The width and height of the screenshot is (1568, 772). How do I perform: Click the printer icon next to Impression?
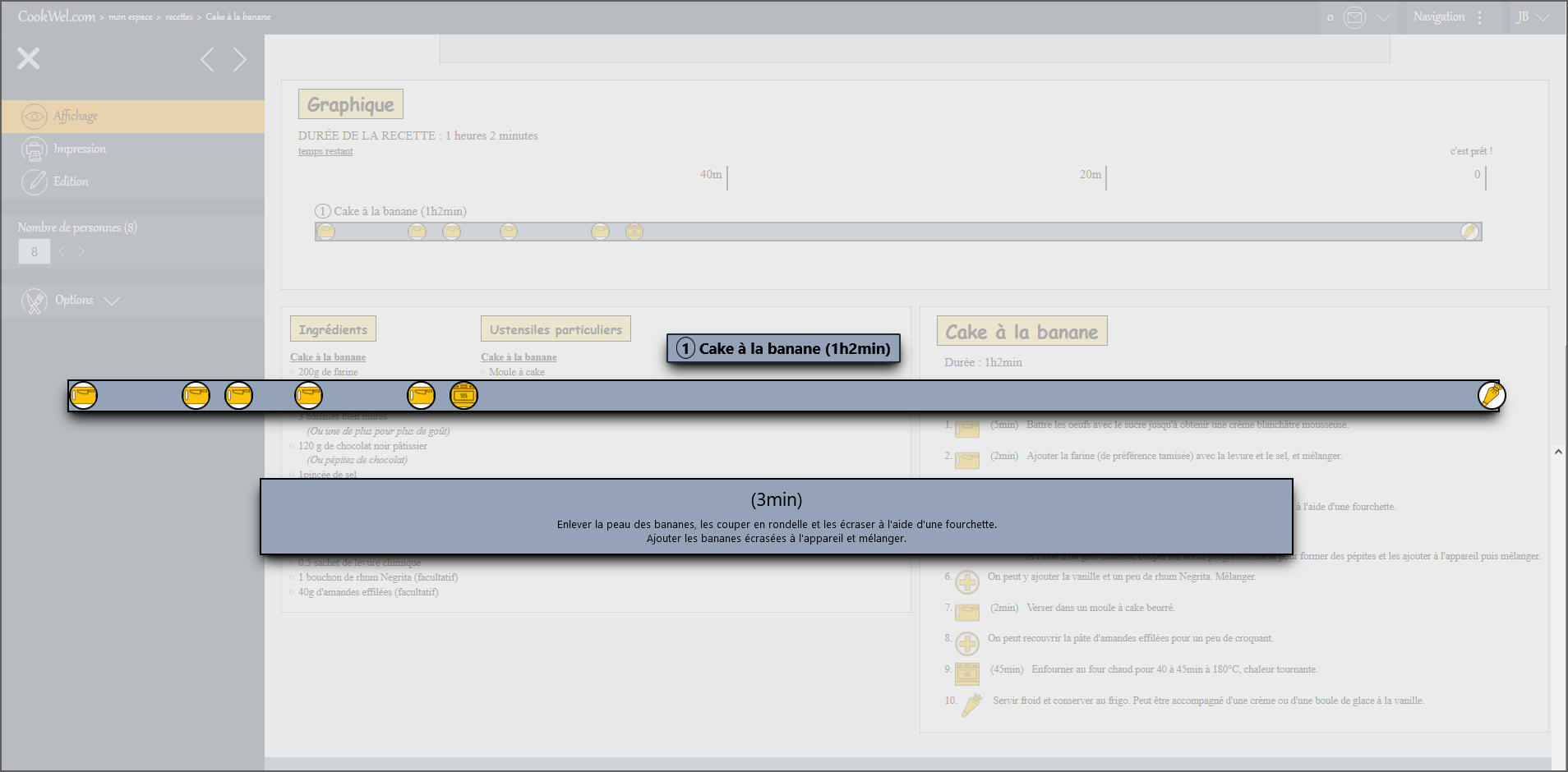(35, 149)
